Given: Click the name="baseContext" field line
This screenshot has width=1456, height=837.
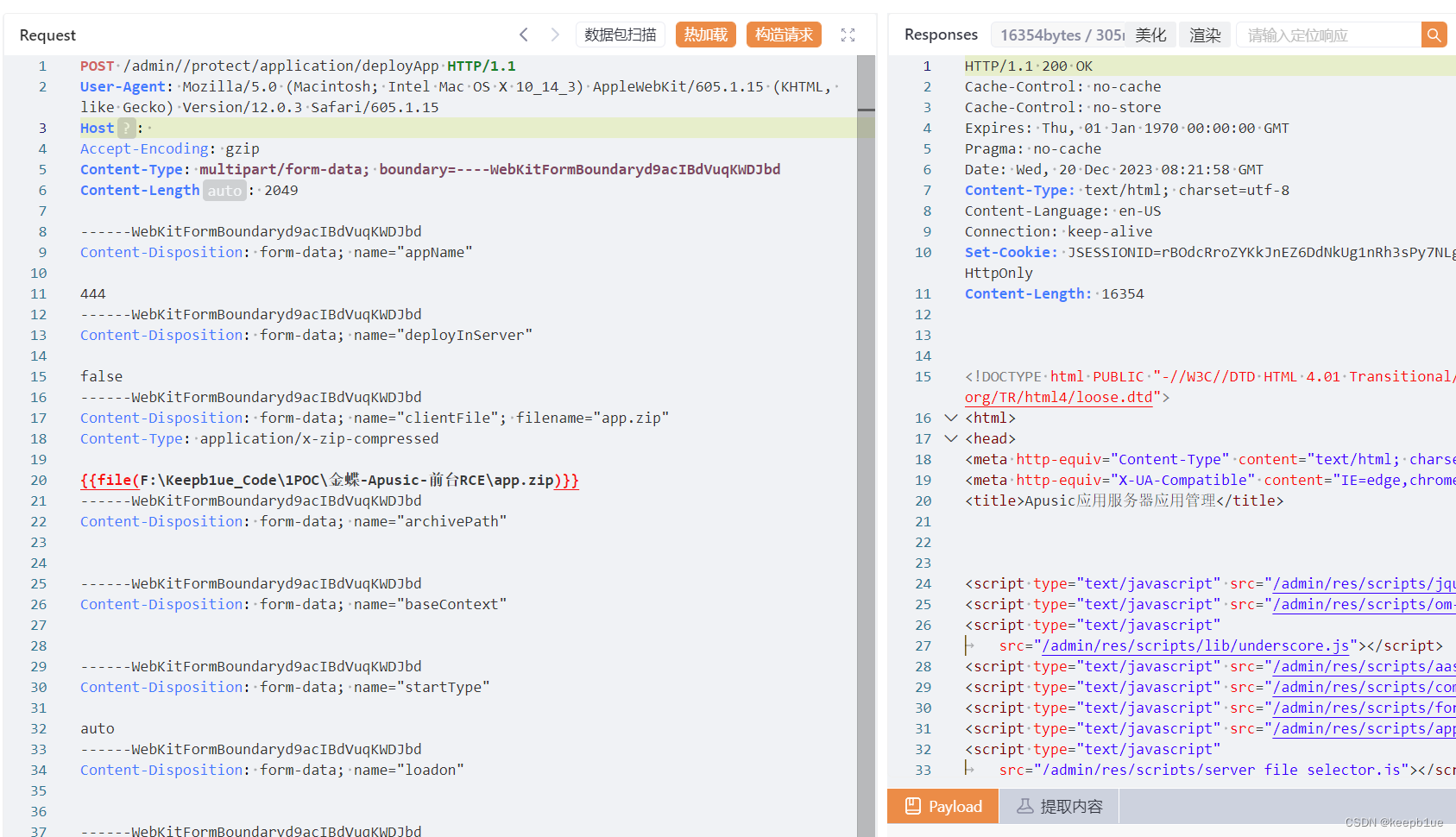Looking at the screenshot, I should (x=293, y=604).
